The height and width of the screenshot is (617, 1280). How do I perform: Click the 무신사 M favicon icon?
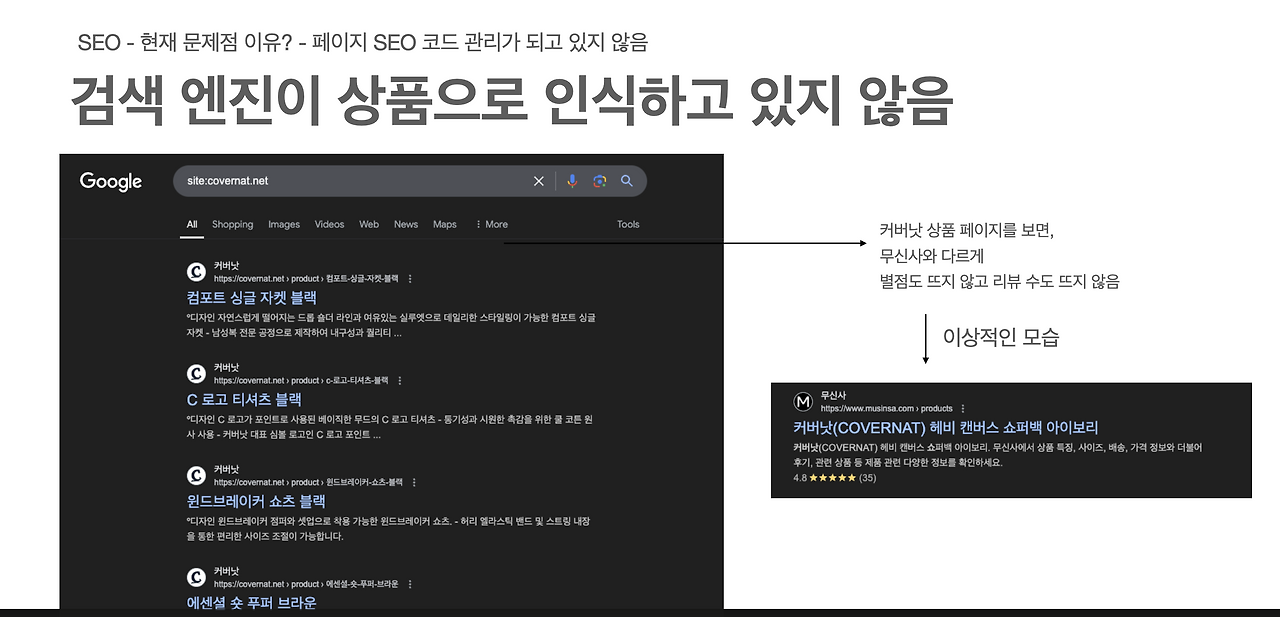coord(803,402)
